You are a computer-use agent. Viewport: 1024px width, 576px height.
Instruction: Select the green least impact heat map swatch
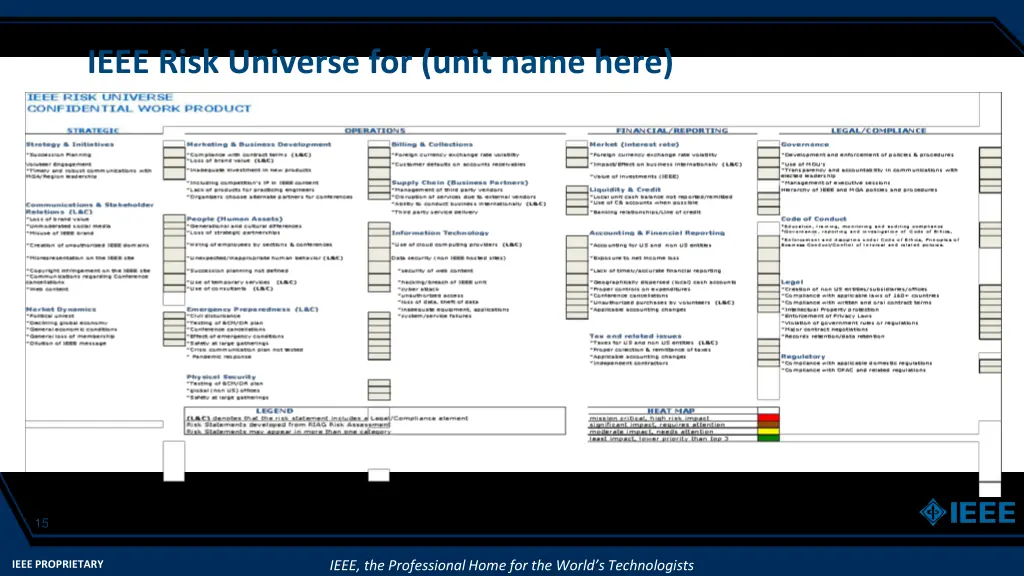pyautogui.click(x=768, y=438)
